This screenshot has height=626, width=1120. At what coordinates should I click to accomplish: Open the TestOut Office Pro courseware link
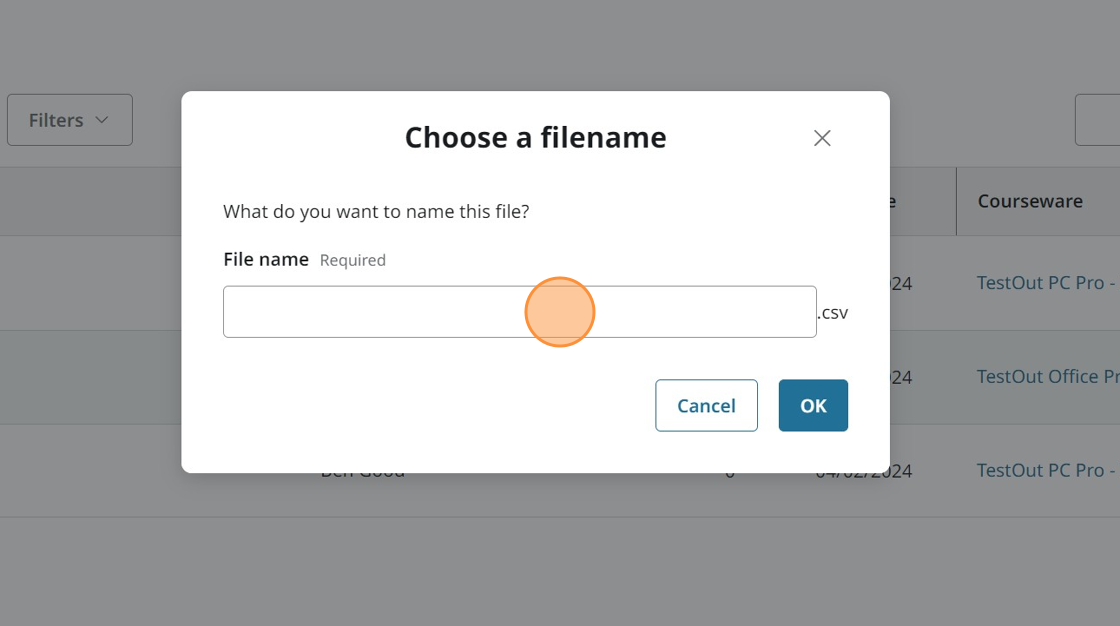point(1047,377)
